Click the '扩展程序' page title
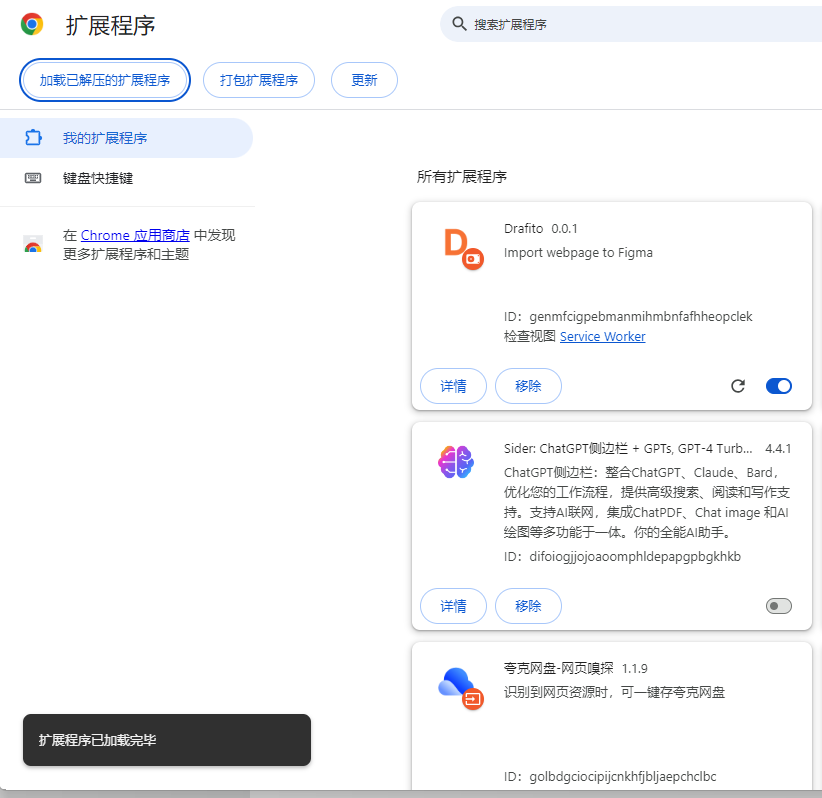This screenshot has height=798, width=822. click(x=111, y=25)
